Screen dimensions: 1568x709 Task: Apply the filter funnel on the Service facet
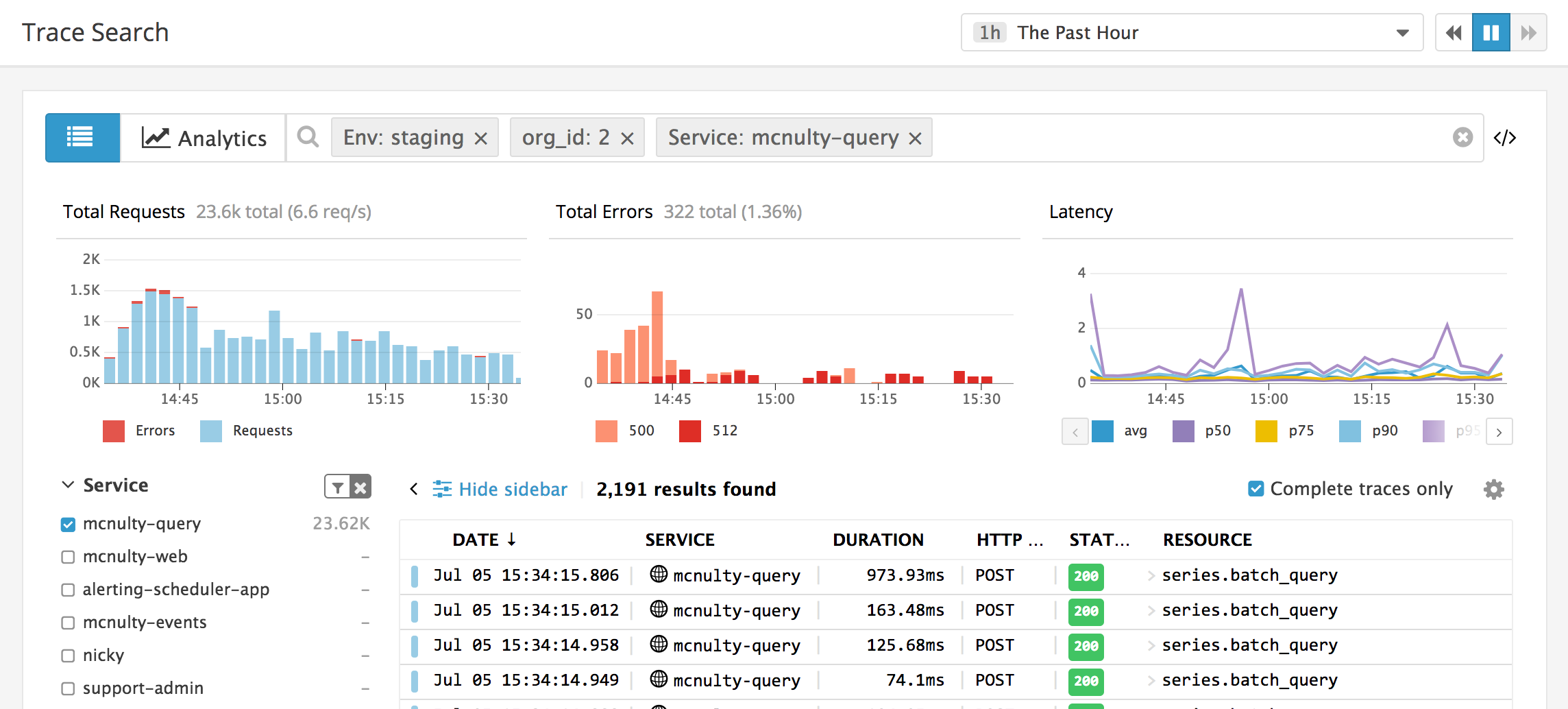[x=337, y=486]
